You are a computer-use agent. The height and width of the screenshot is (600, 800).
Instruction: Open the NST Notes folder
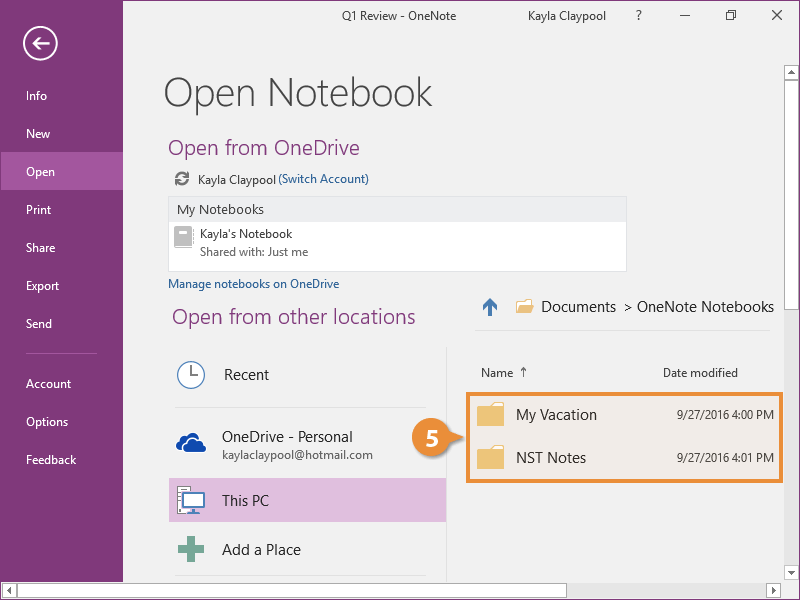coord(551,458)
